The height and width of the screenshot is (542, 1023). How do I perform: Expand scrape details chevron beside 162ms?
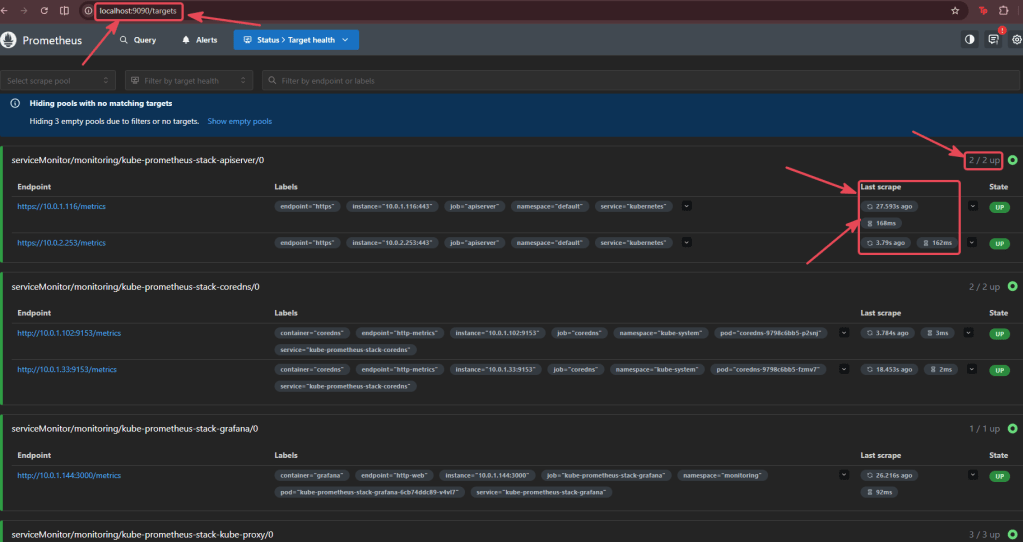pos(971,243)
